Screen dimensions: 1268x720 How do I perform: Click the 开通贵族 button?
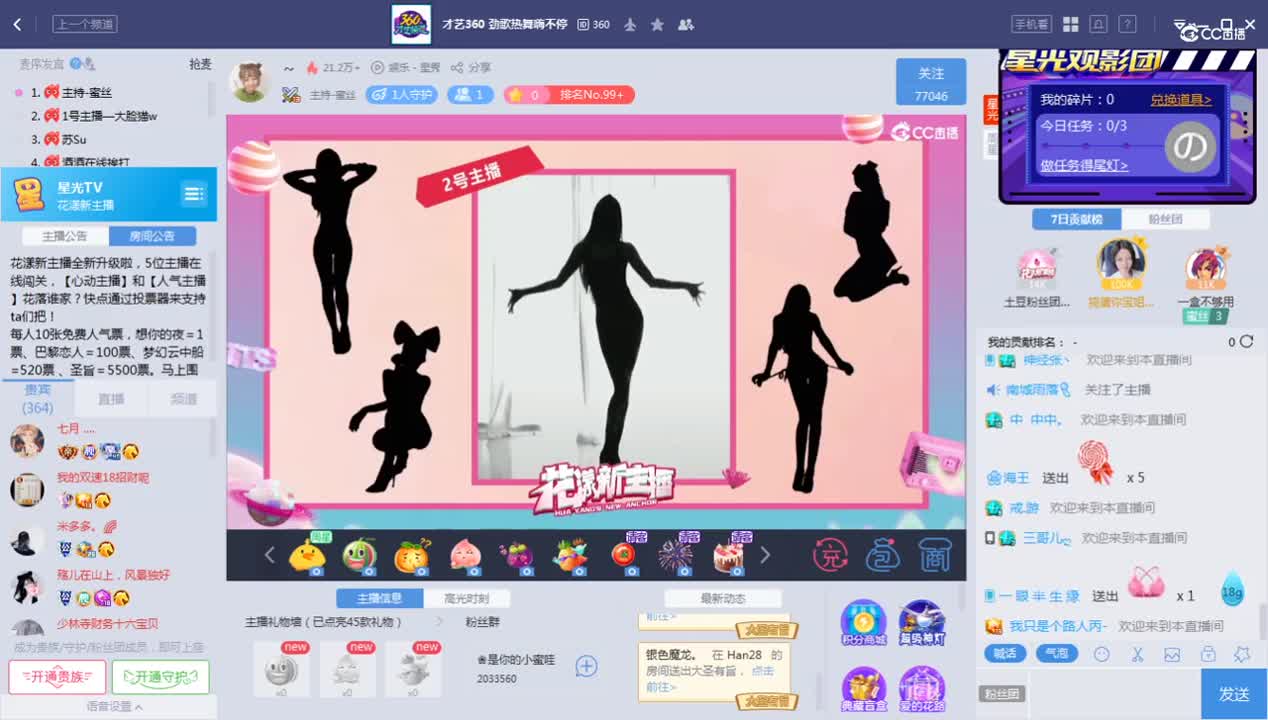pyautogui.click(x=57, y=677)
